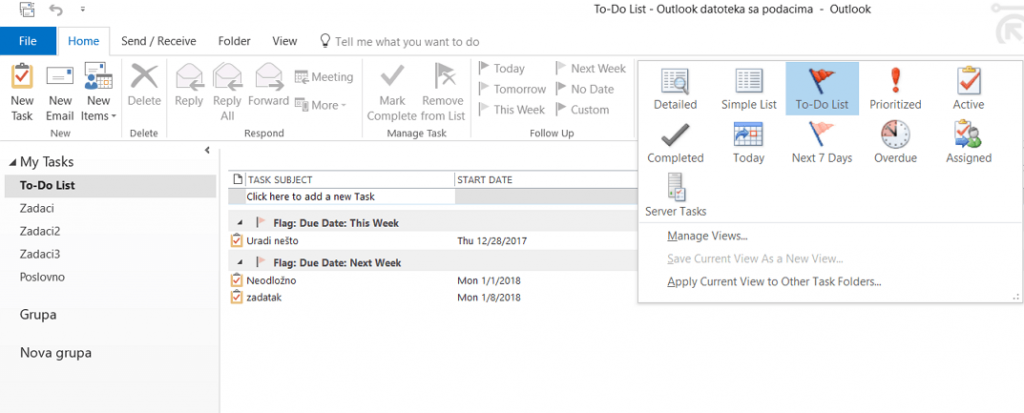
Task: Collapse the Due Date: Next Week group
Action: click(x=240, y=263)
